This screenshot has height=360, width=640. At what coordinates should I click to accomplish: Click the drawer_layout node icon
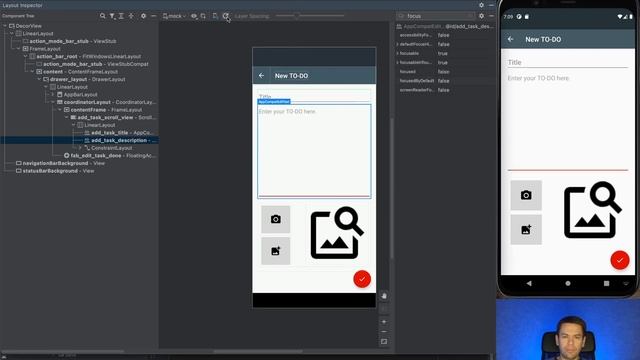tap(46, 79)
